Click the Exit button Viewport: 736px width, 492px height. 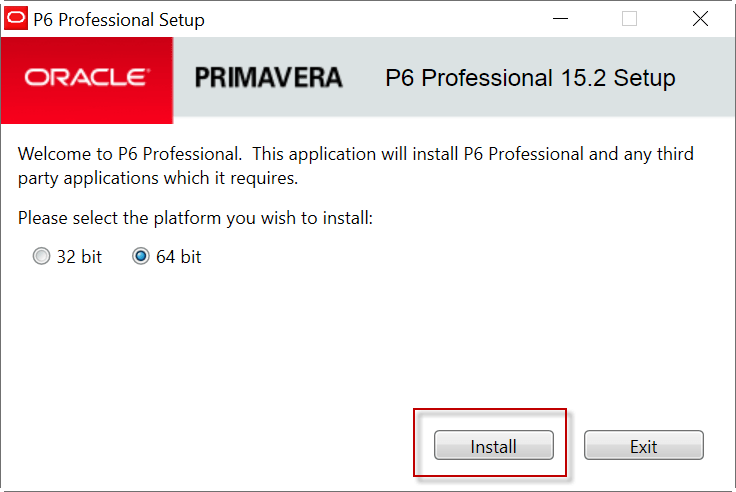pyautogui.click(x=644, y=445)
